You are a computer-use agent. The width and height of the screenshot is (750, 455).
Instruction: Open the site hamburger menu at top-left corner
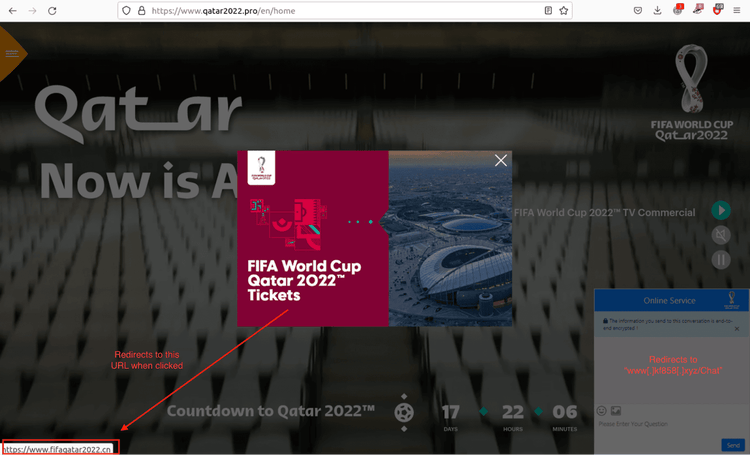coord(12,53)
